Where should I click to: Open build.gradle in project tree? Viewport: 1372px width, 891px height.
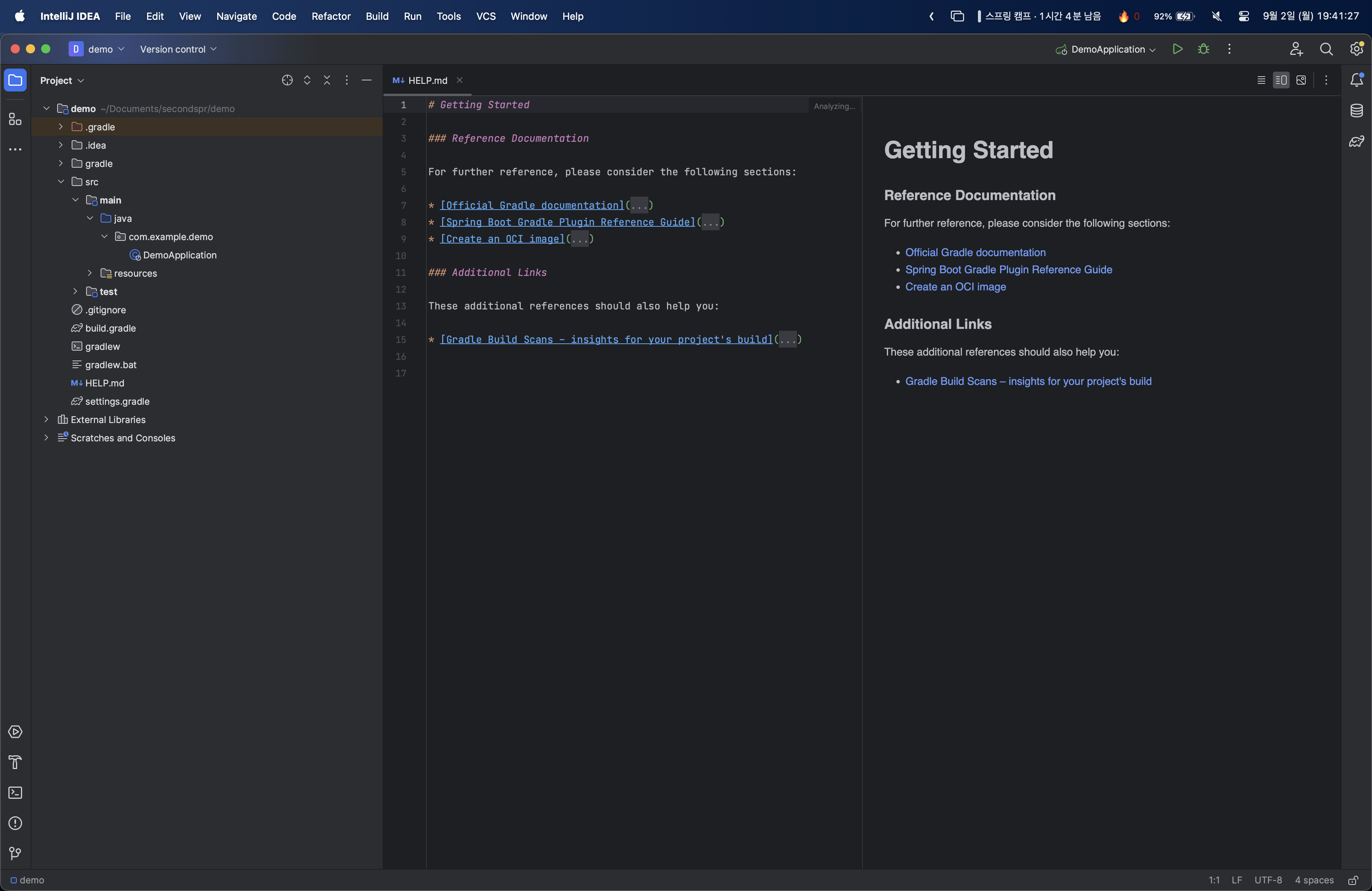point(110,328)
